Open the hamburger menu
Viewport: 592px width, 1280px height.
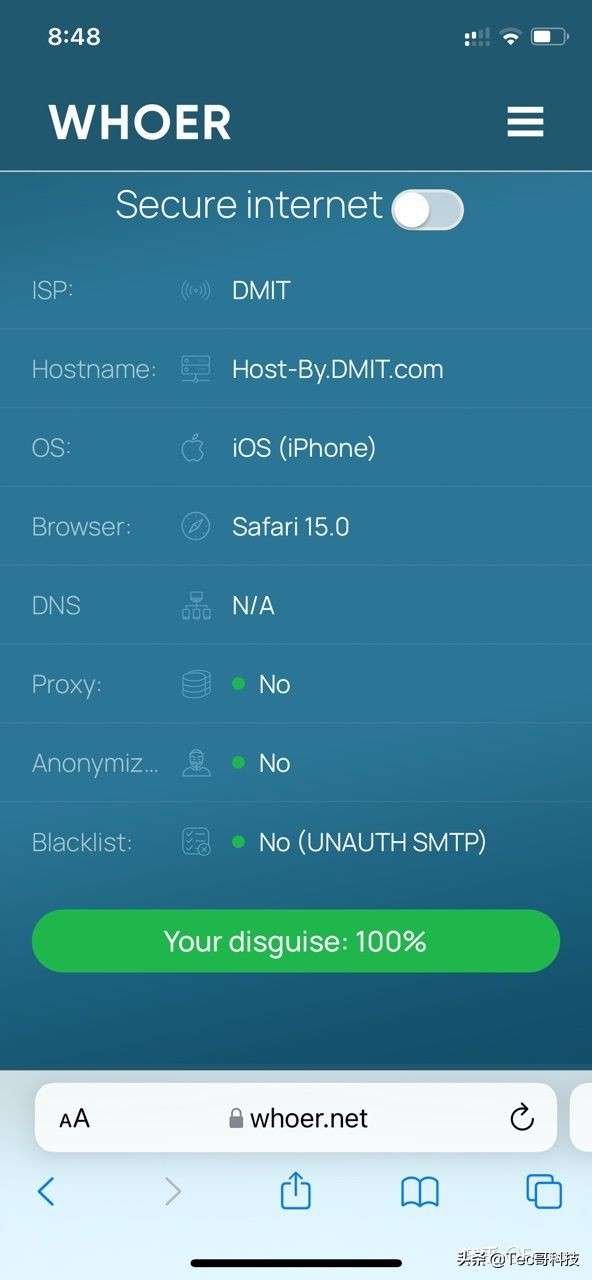tap(525, 121)
